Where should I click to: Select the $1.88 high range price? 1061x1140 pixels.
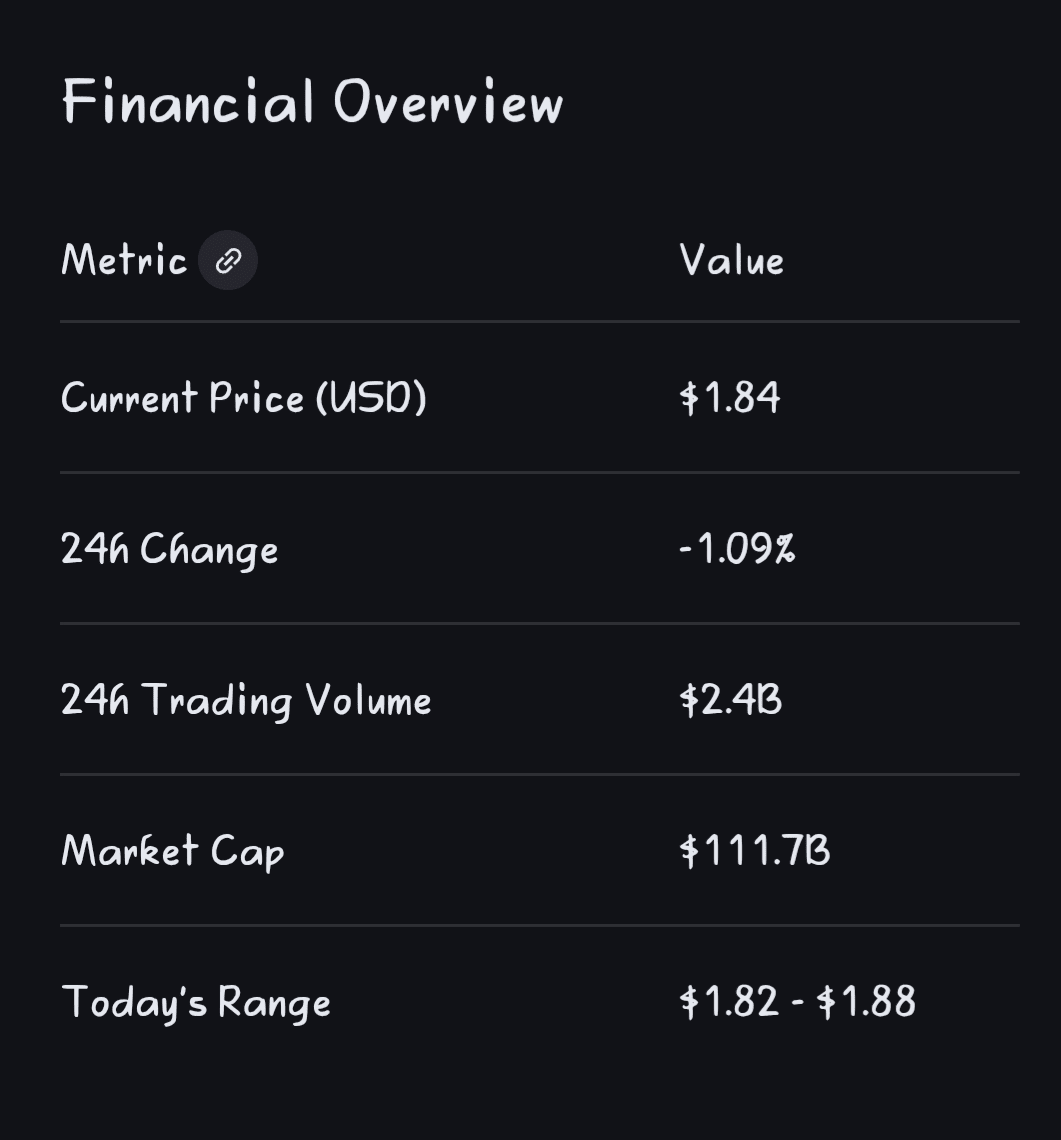pyautogui.click(x=866, y=1002)
